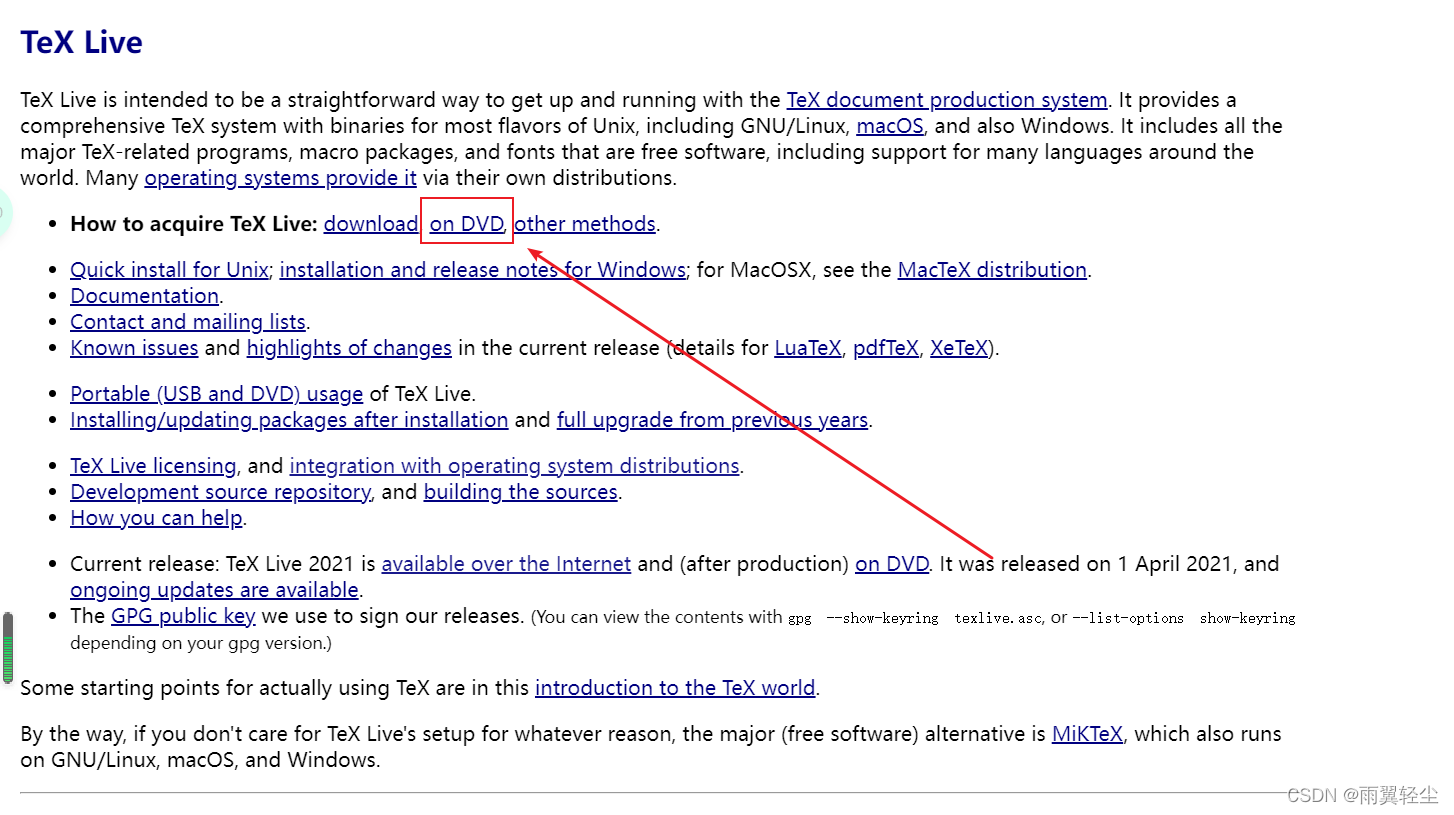The width and height of the screenshot is (1454, 815).
Task: Click on DVD link in Current release line
Action: [892, 564]
